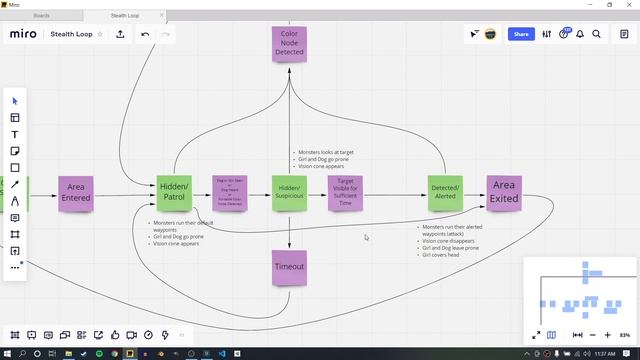
Task: Select the Area Entered sticky note
Action: pos(76,193)
